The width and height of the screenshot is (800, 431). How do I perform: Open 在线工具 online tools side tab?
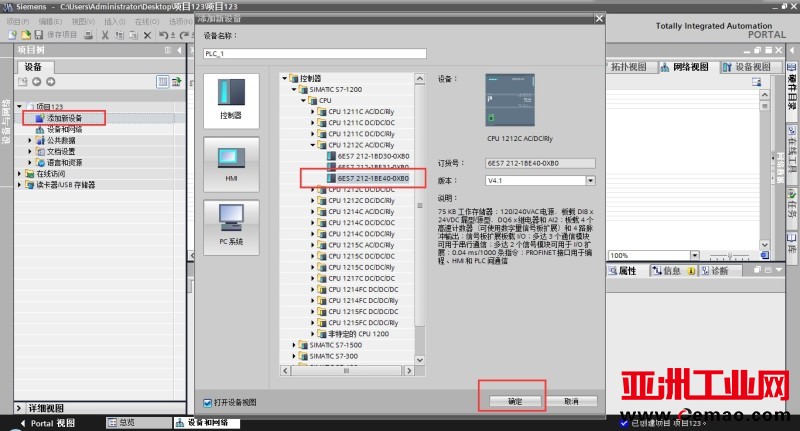[x=792, y=148]
